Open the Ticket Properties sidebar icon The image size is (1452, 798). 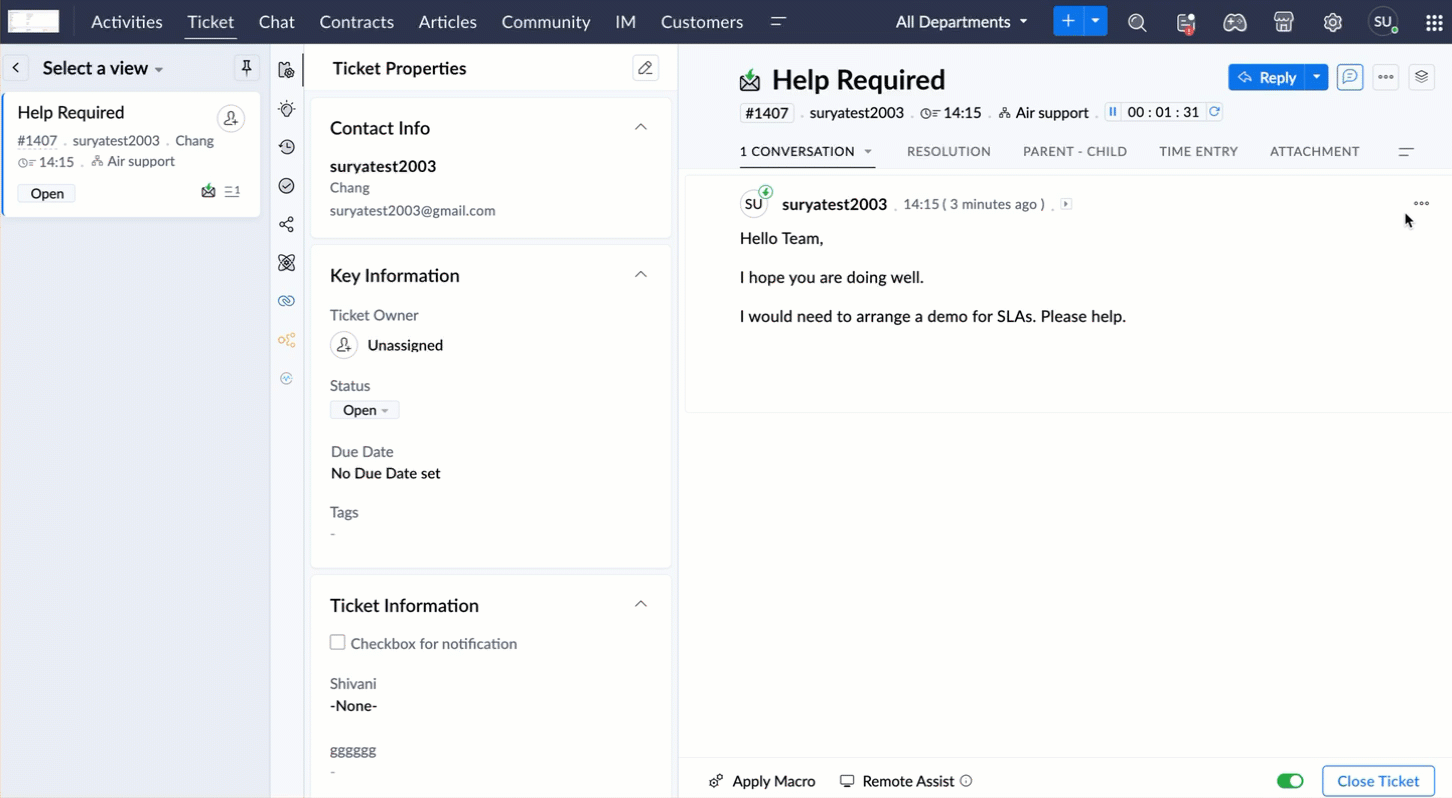(287, 70)
